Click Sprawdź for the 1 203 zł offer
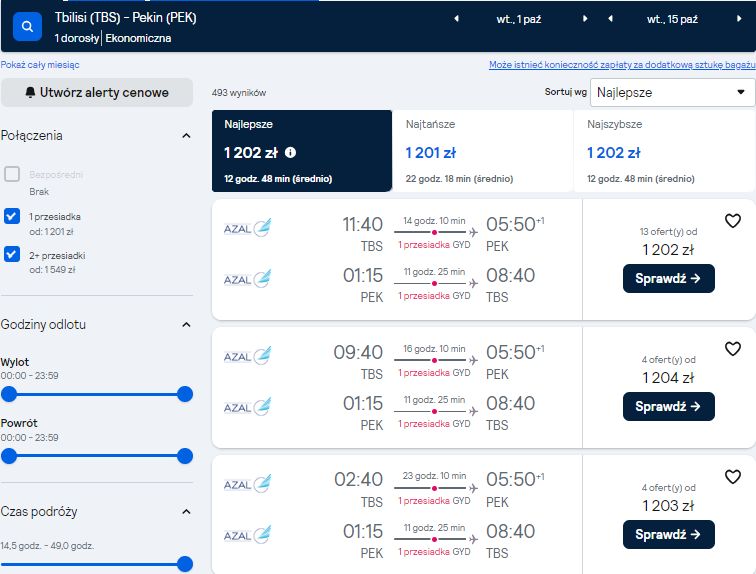The width and height of the screenshot is (756, 574). click(668, 534)
